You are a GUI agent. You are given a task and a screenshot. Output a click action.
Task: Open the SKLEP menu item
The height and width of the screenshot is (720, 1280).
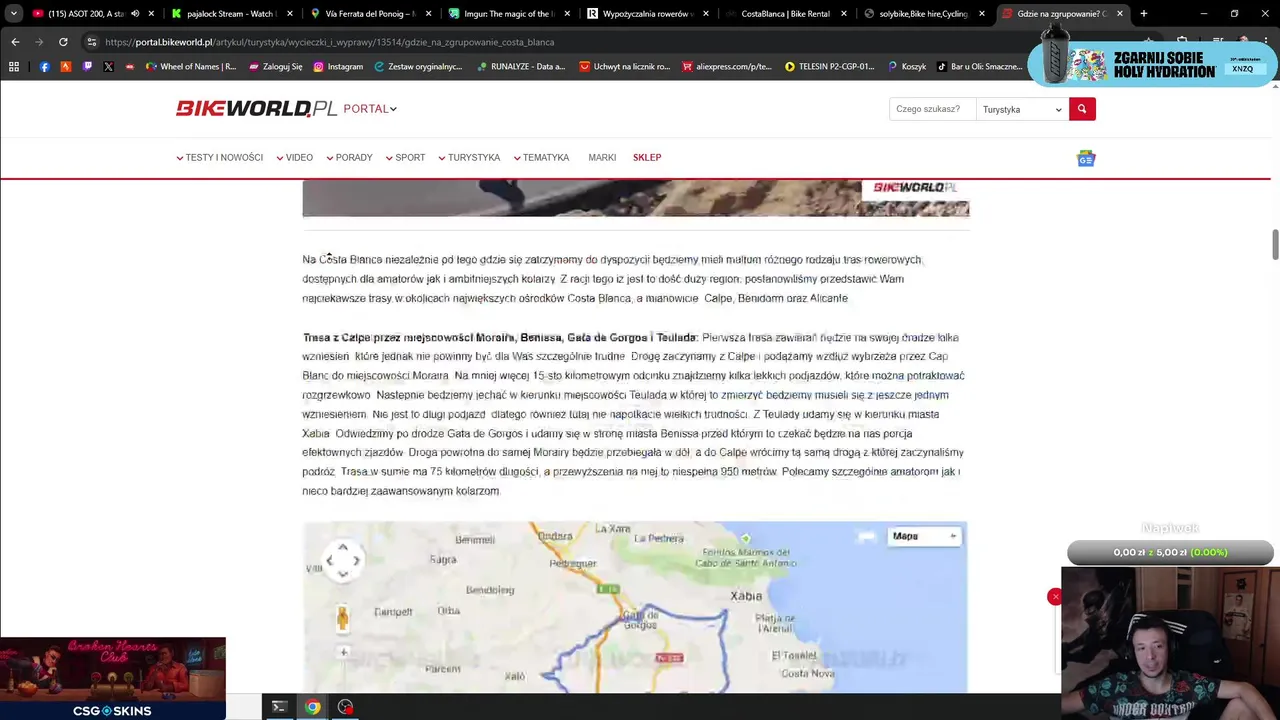coord(647,157)
